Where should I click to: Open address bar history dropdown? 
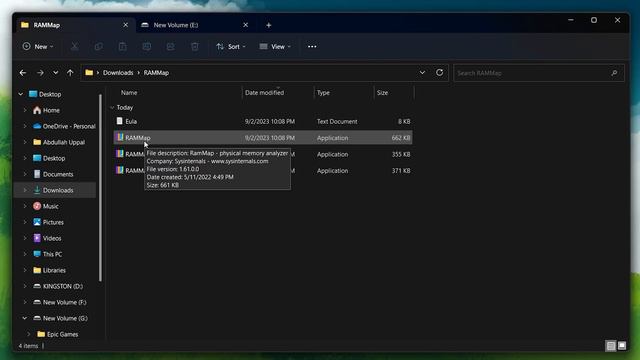pyautogui.click(x=422, y=73)
